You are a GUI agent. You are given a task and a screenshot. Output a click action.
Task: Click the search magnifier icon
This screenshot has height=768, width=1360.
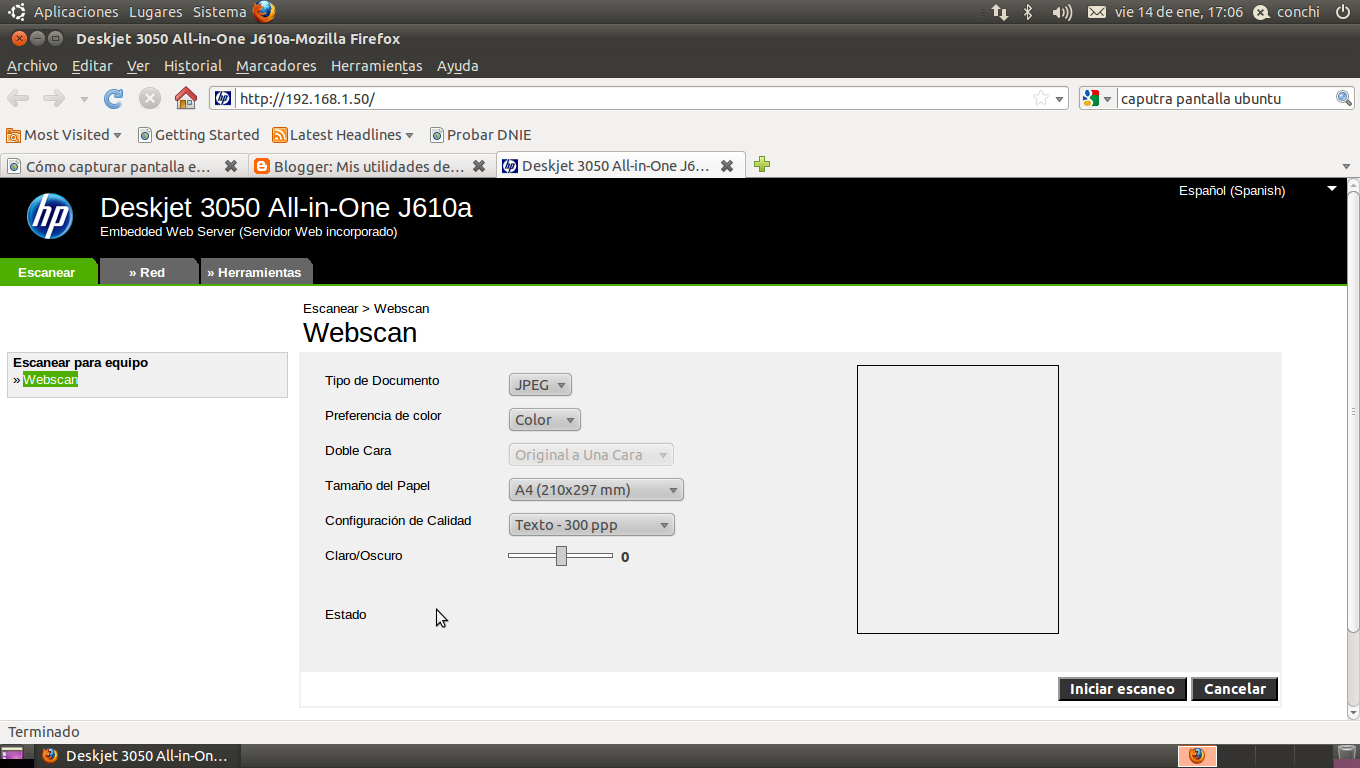click(x=1344, y=98)
